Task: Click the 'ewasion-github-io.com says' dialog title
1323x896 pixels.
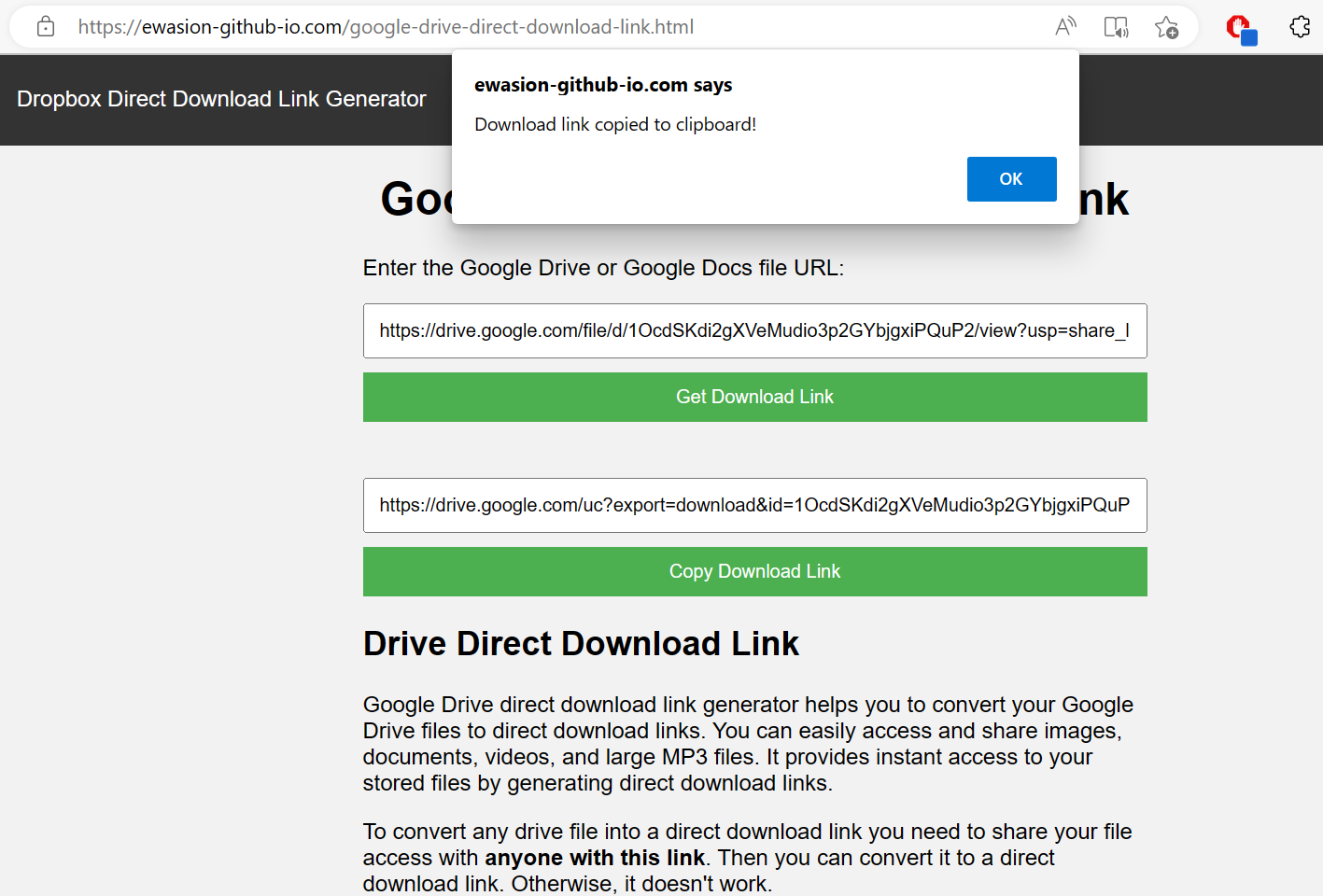Action: point(603,85)
